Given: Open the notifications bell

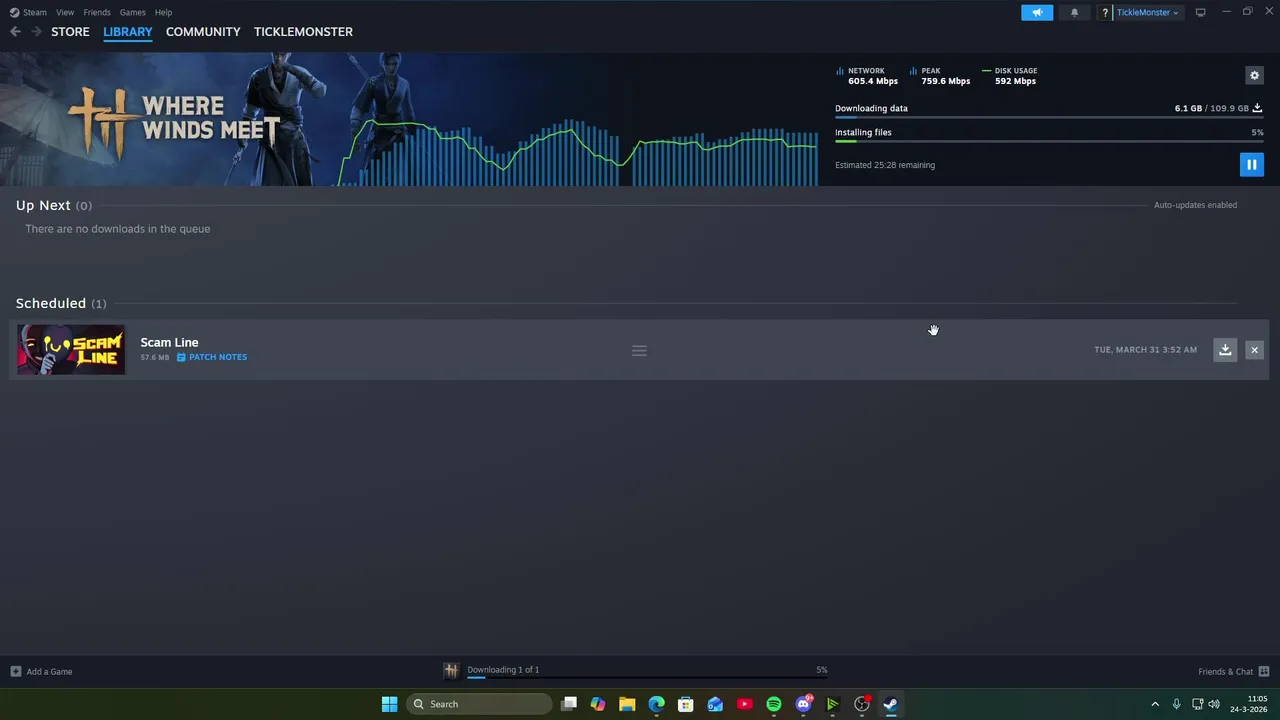Looking at the screenshot, I should (x=1075, y=12).
